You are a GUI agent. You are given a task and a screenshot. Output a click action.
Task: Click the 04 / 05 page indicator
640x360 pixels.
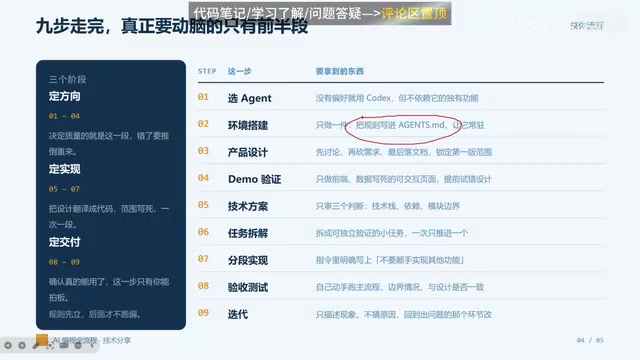point(590,340)
